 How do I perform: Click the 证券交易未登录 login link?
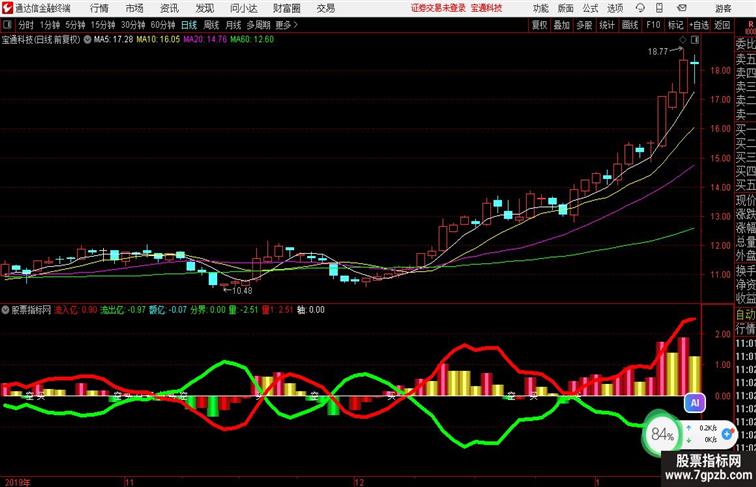coord(439,8)
